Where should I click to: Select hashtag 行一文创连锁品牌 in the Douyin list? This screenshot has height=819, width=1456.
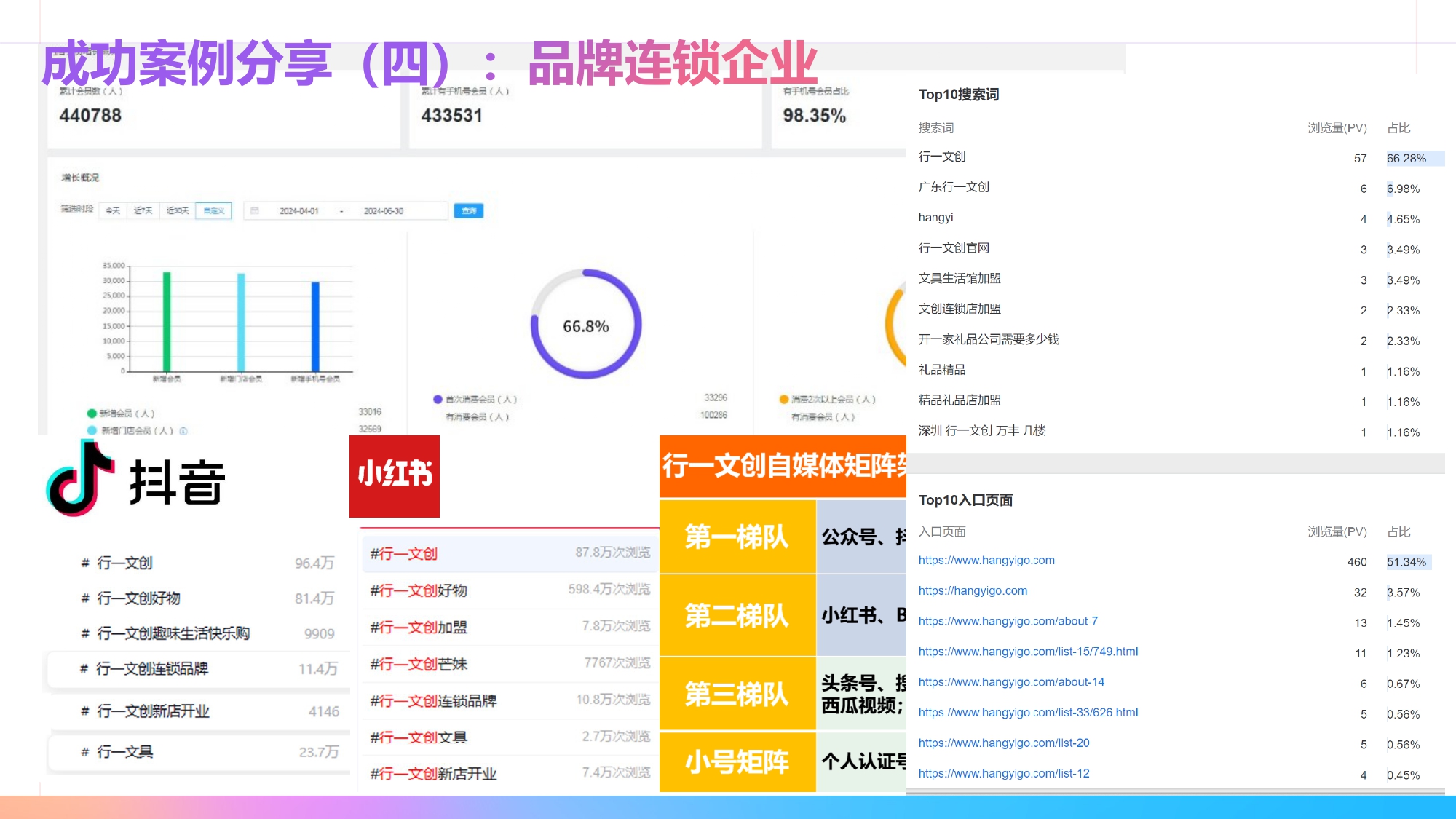tap(146, 669)
